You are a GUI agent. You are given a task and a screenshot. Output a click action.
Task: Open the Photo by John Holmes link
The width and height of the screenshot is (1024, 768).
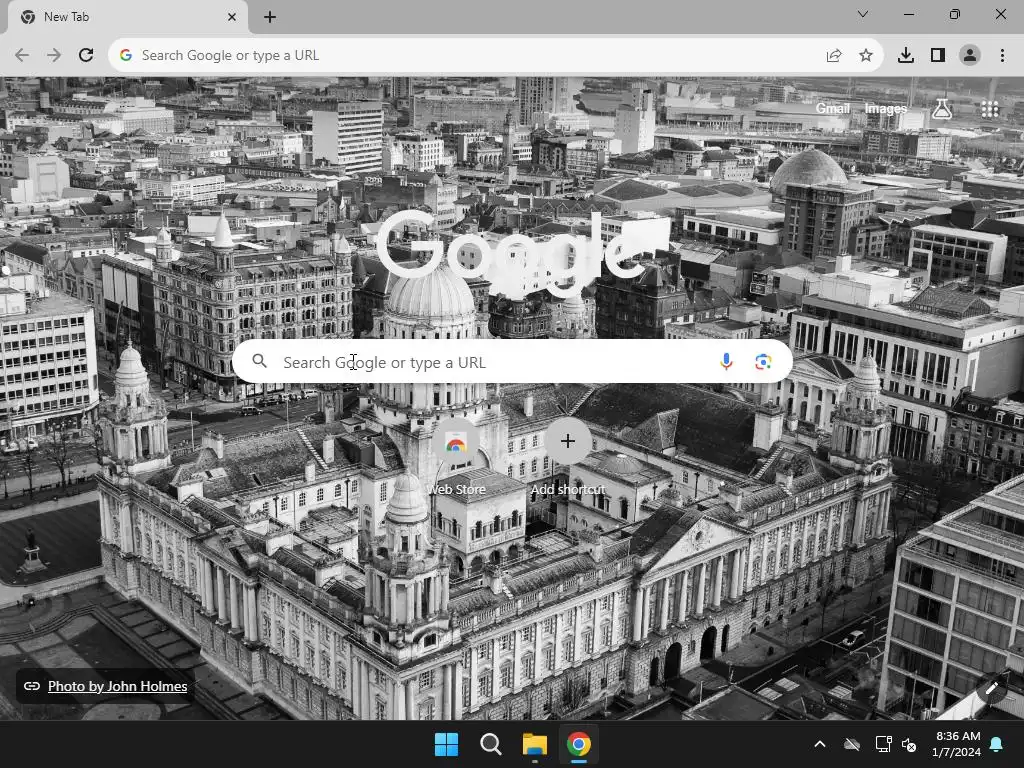pos(118,686)
